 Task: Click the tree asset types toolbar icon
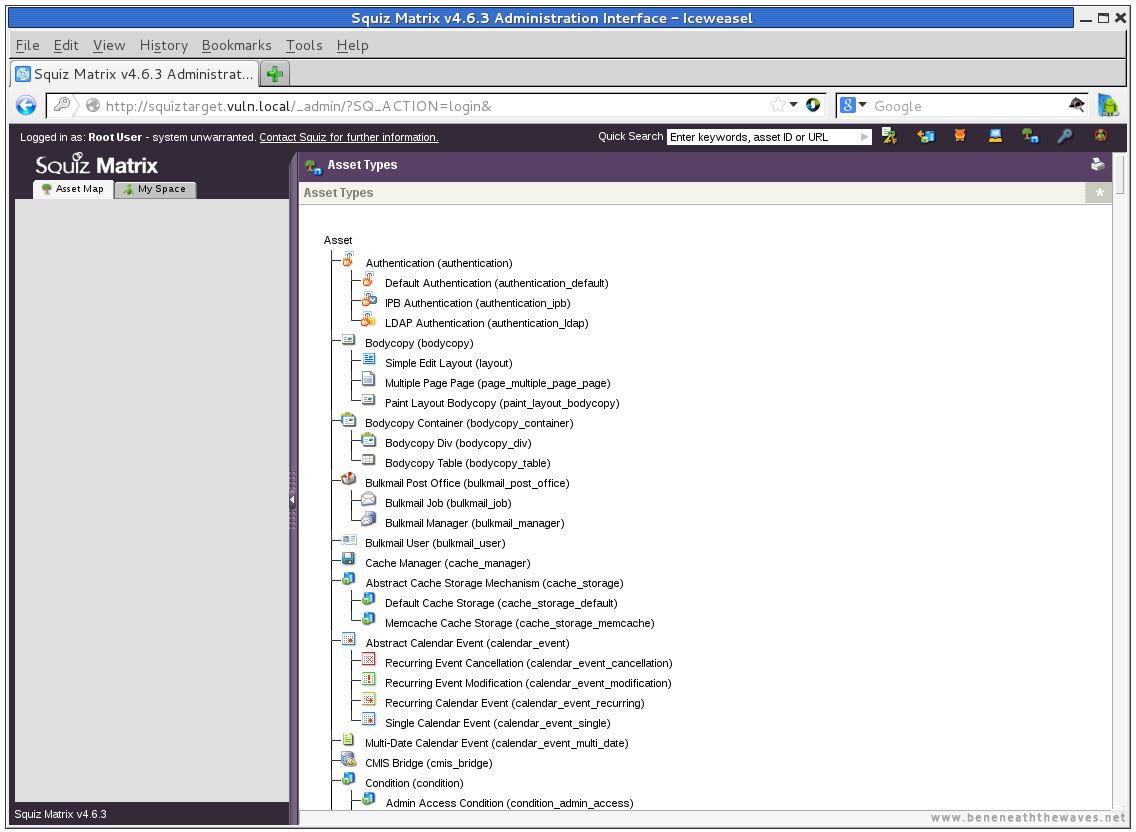1030,136
